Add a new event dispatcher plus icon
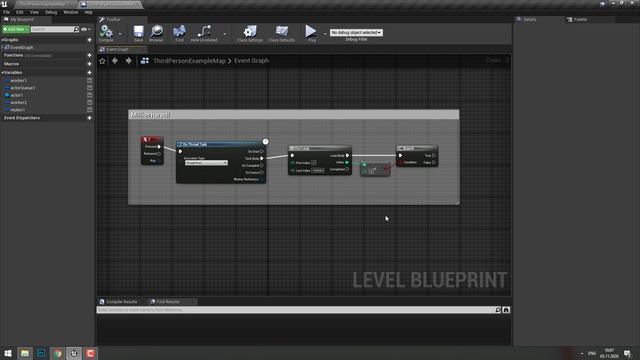 coord(89,118)
